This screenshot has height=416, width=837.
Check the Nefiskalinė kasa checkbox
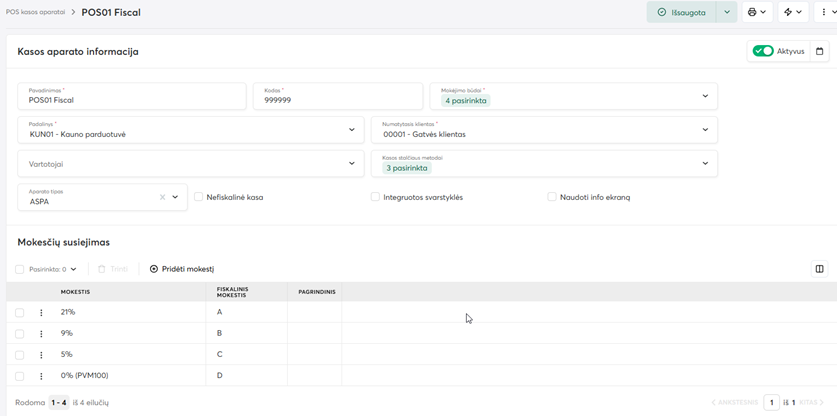199,197
